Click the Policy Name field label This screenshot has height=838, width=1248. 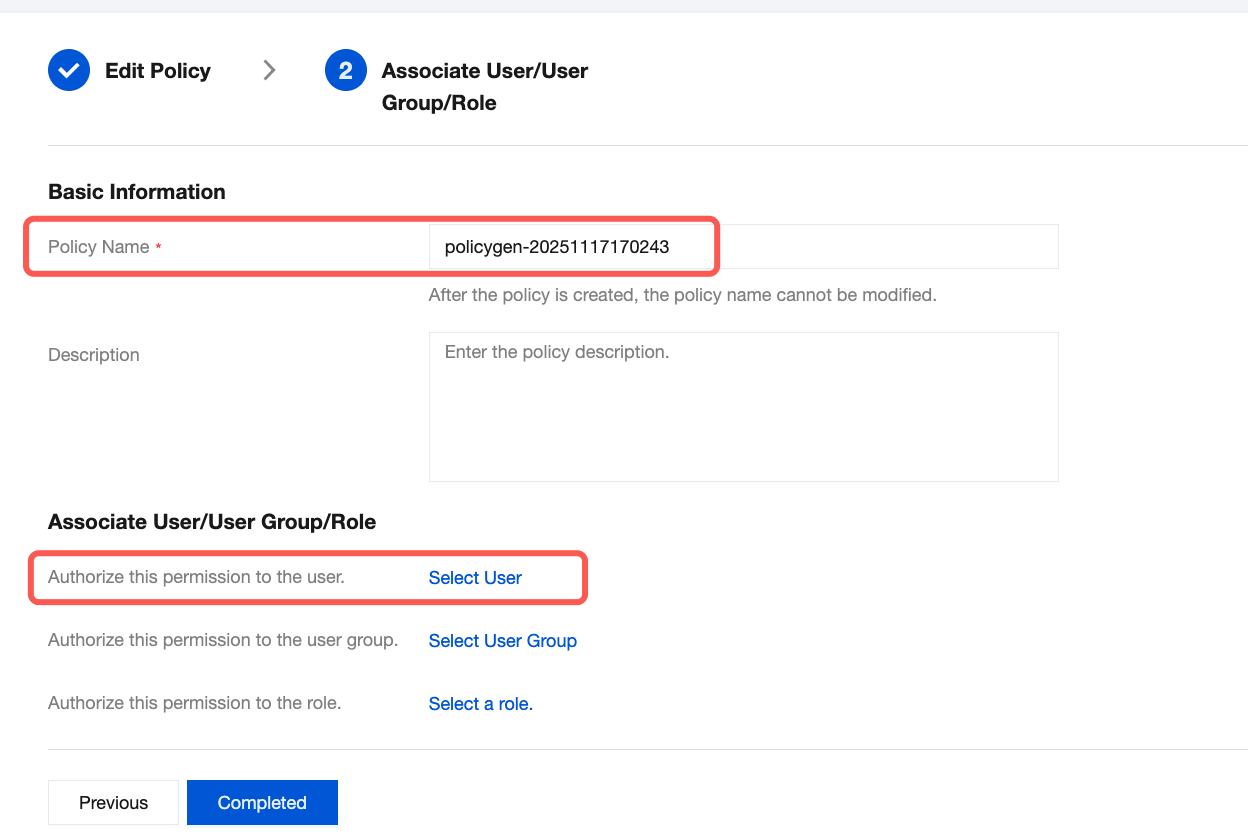point(99,247)
